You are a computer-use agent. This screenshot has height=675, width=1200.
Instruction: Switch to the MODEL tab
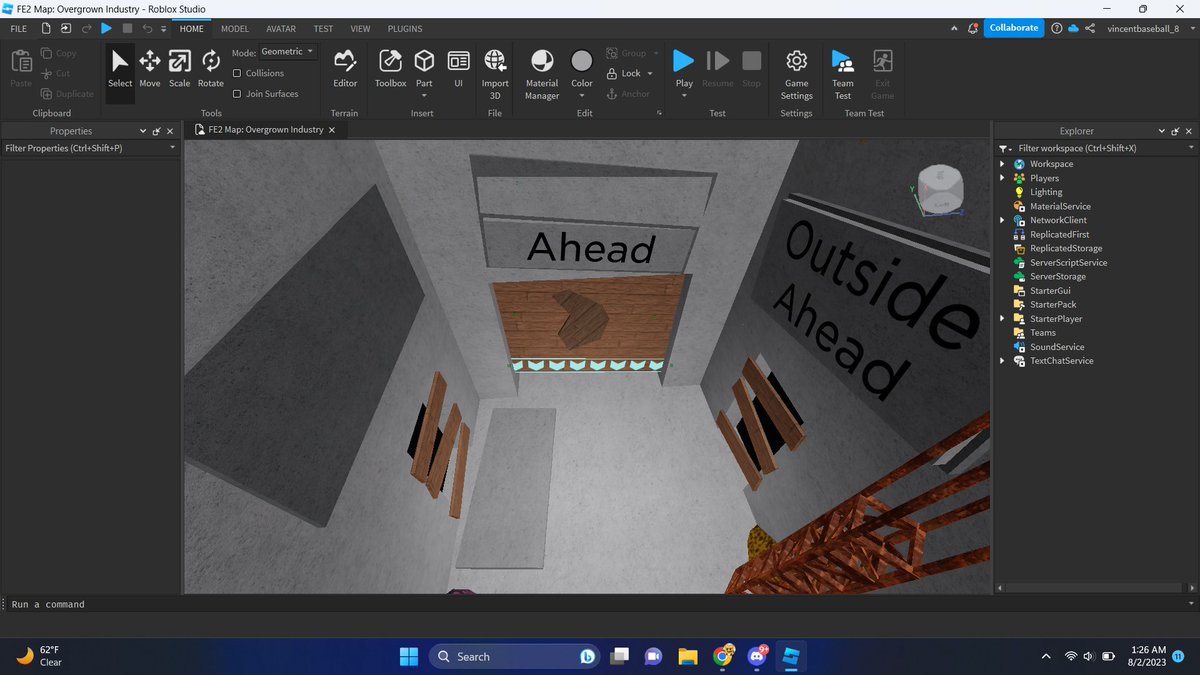pos(235,29)
